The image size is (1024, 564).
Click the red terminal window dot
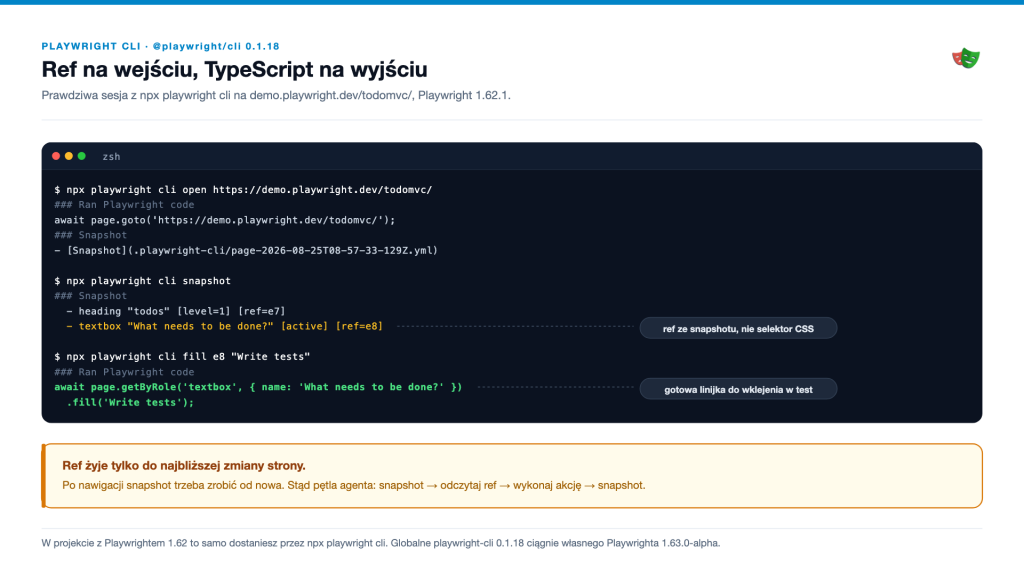click(x=56, y=156)
